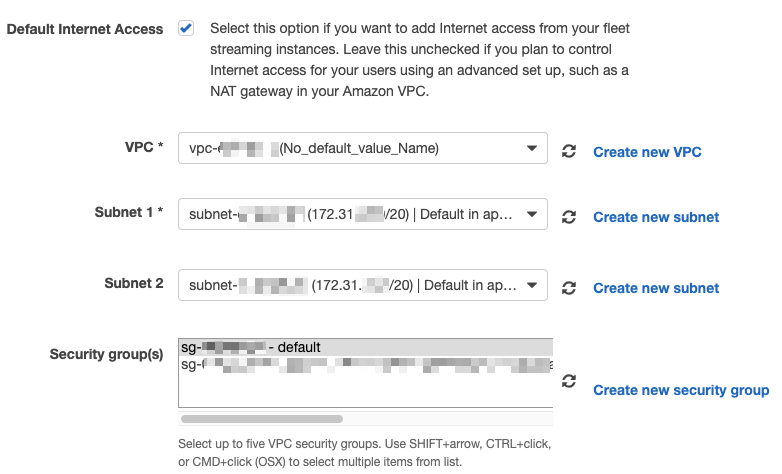Create new subnet next to Subnet 2
Screen dimensions: 782x474
656,288
